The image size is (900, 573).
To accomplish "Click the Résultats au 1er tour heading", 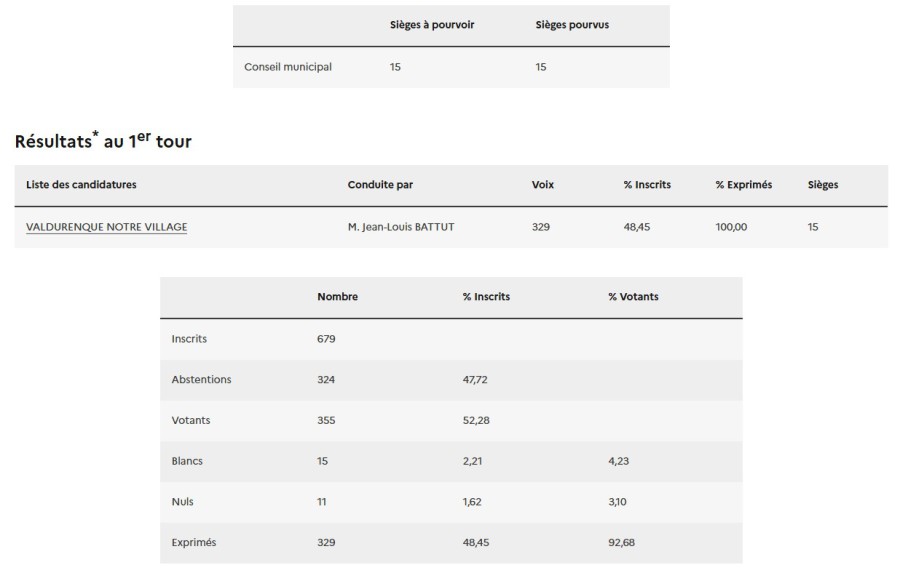I will point(103,141).
